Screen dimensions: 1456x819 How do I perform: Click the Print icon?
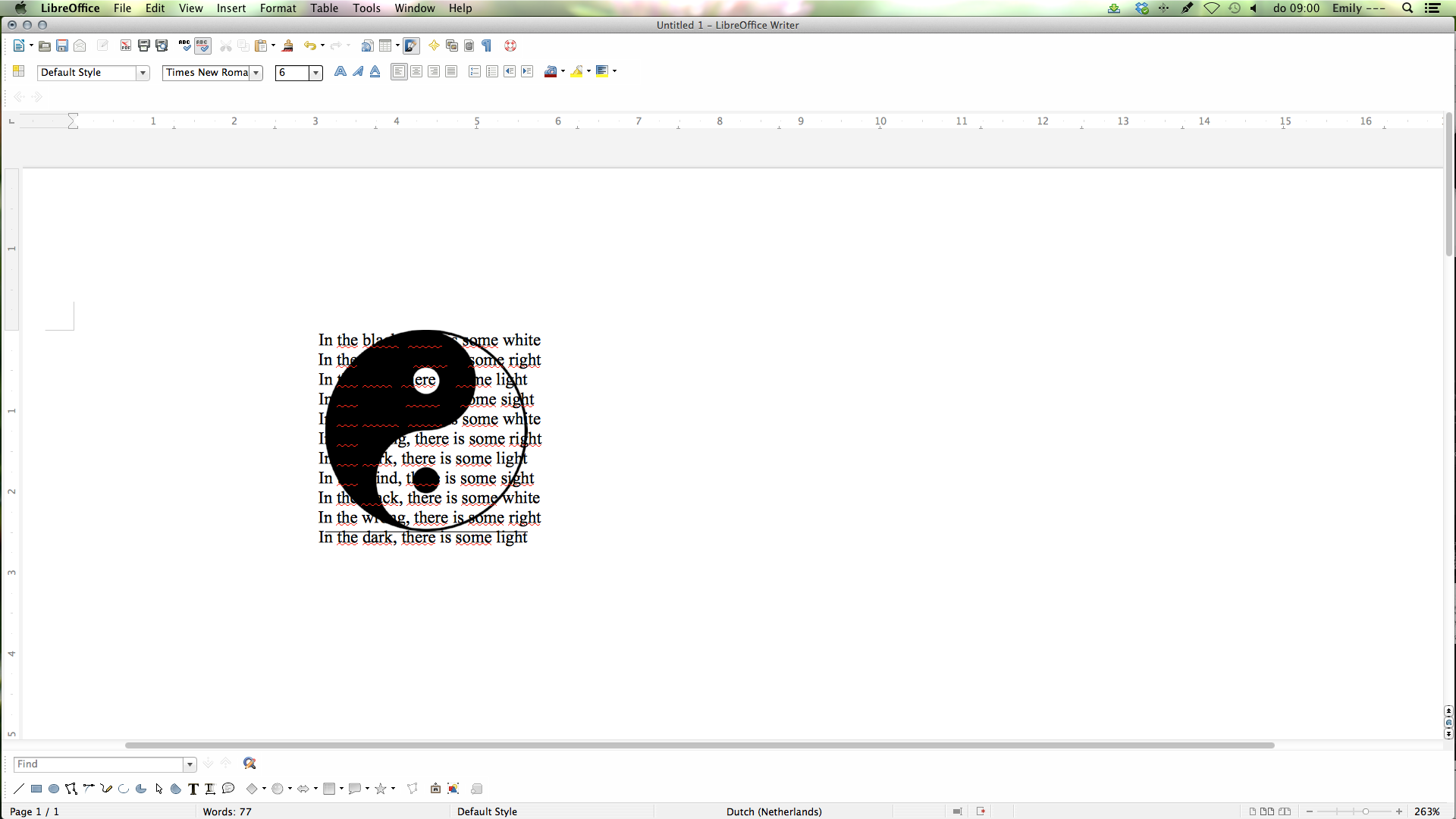[144, 45]
